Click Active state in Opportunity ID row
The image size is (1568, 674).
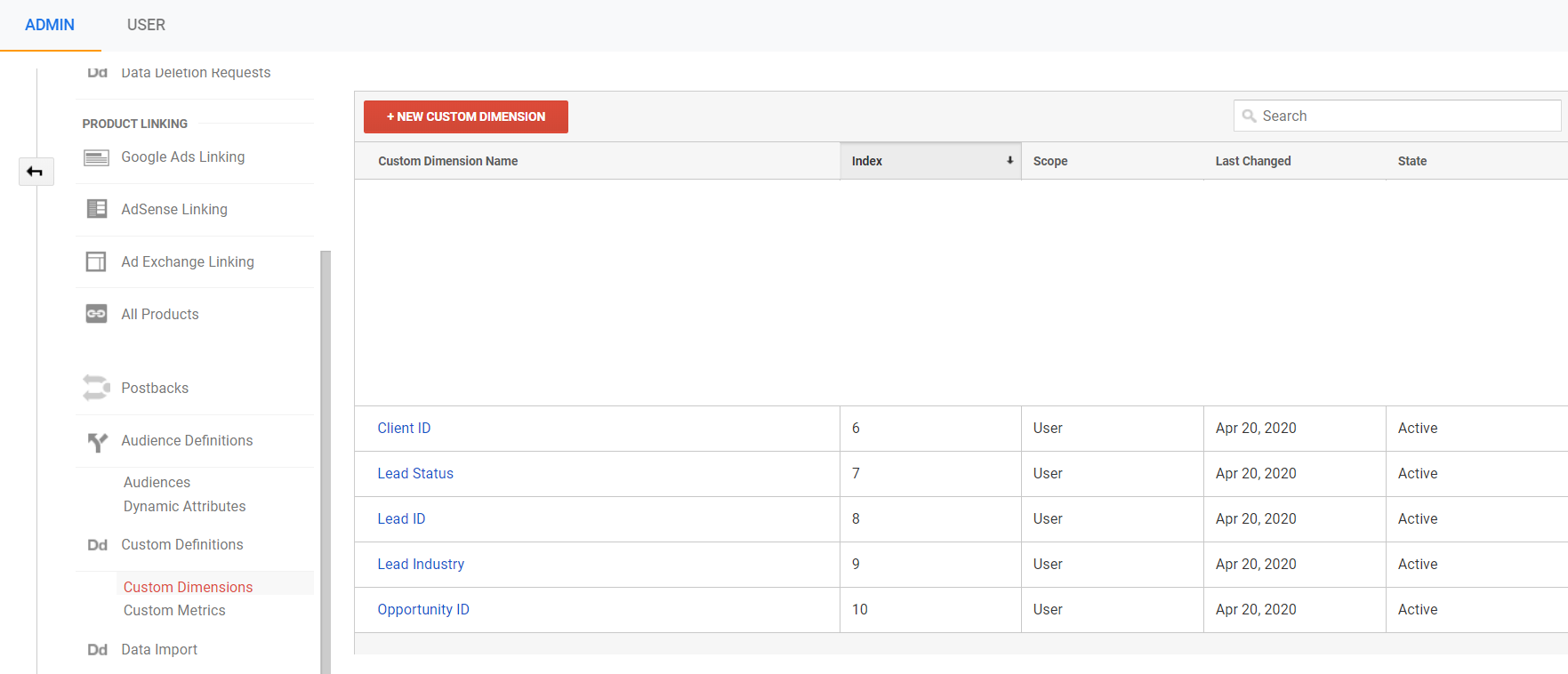click(x=1418, y=610)
